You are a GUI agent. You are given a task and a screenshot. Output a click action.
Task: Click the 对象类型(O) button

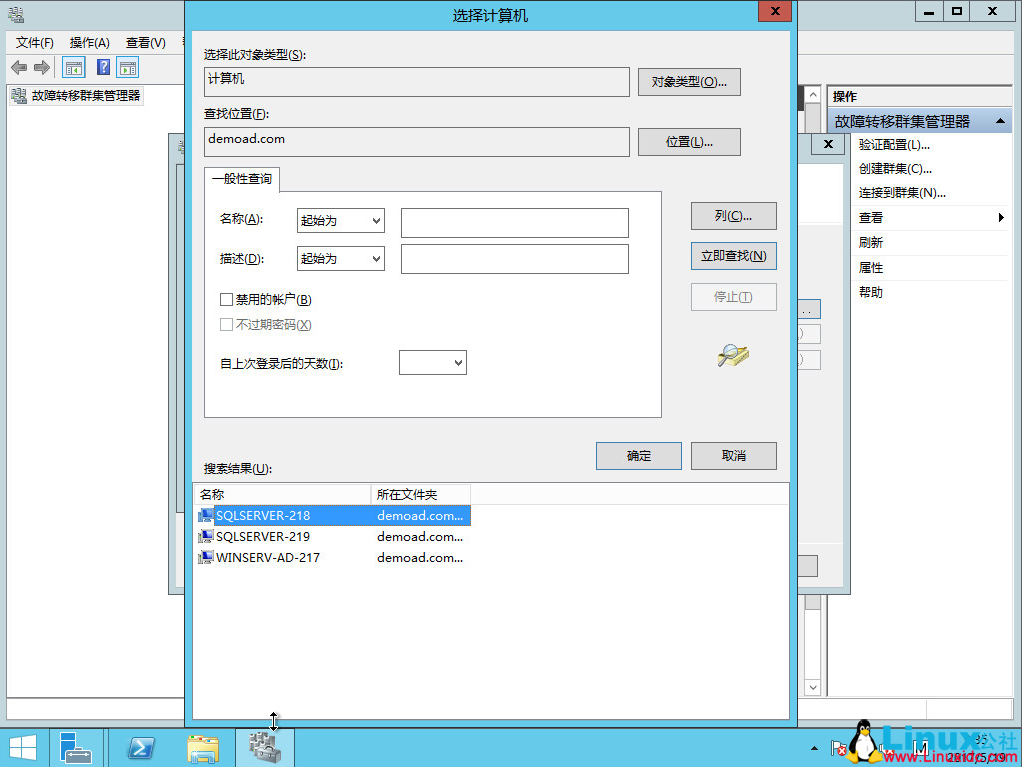point(688,82)
